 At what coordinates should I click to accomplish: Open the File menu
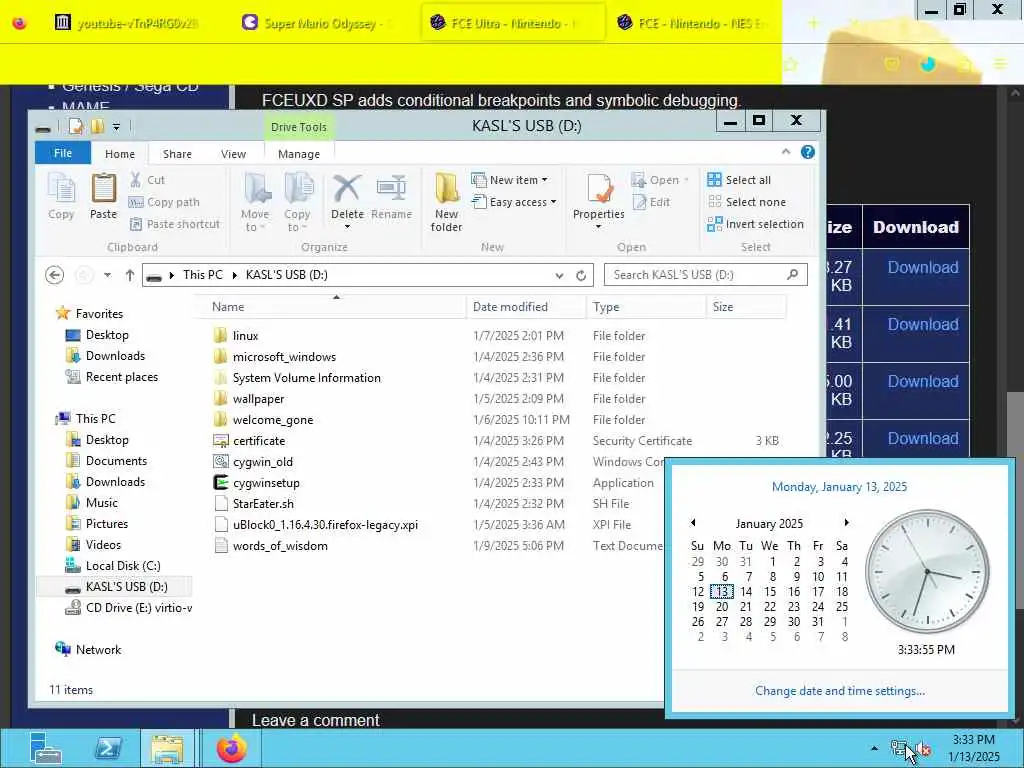point(63,153)
